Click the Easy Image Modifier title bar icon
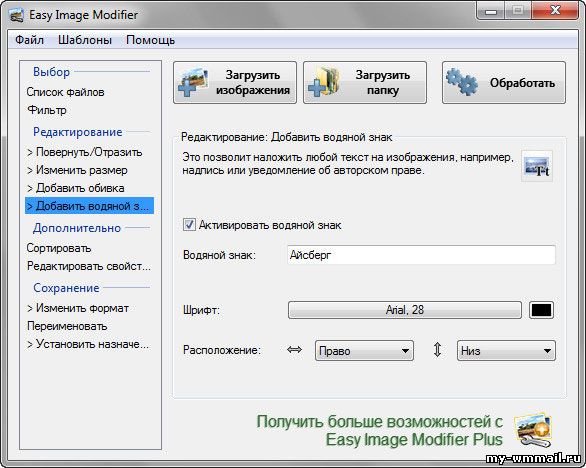Viewport: 586px width, 468px height. tap(16, 15)
